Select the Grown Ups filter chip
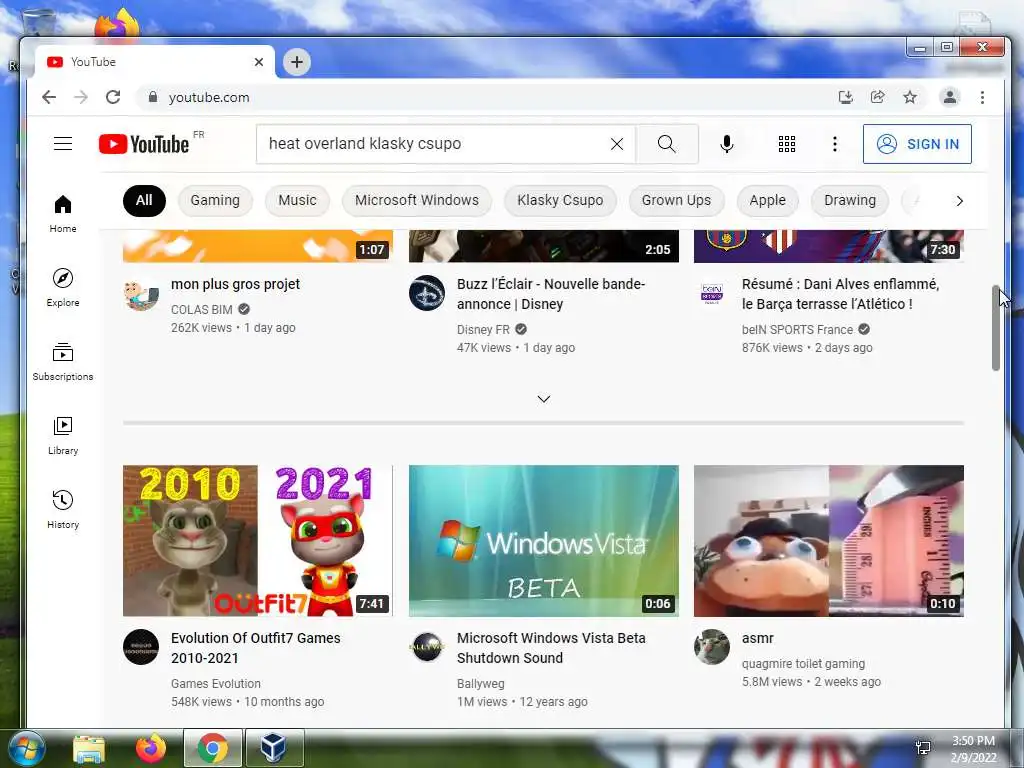Viewport: 1024px width, 768px height. coord(676,200)
